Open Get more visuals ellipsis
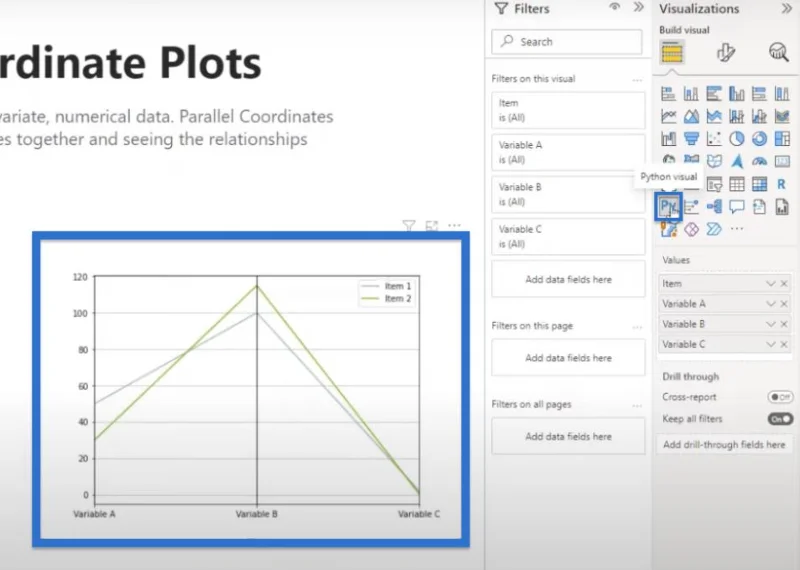 [737, 229]
